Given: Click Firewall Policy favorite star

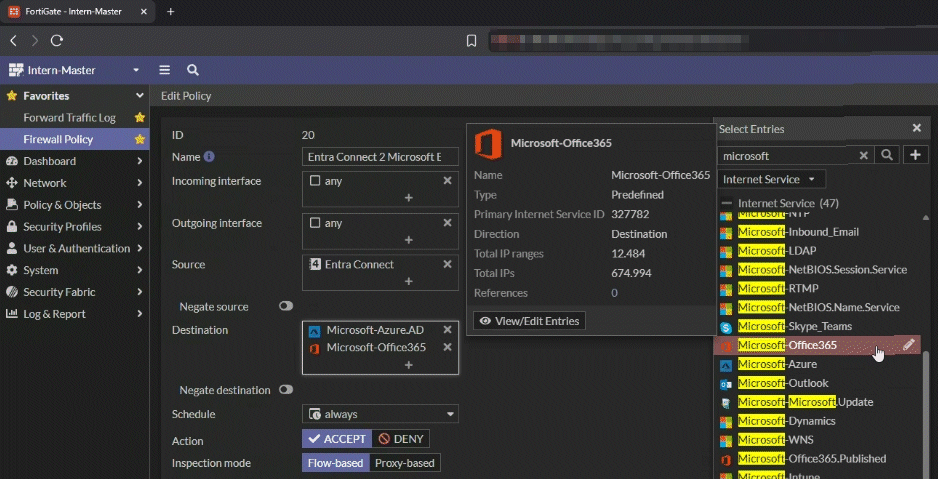Looking at the screenshot, I should tap(139, 139).
